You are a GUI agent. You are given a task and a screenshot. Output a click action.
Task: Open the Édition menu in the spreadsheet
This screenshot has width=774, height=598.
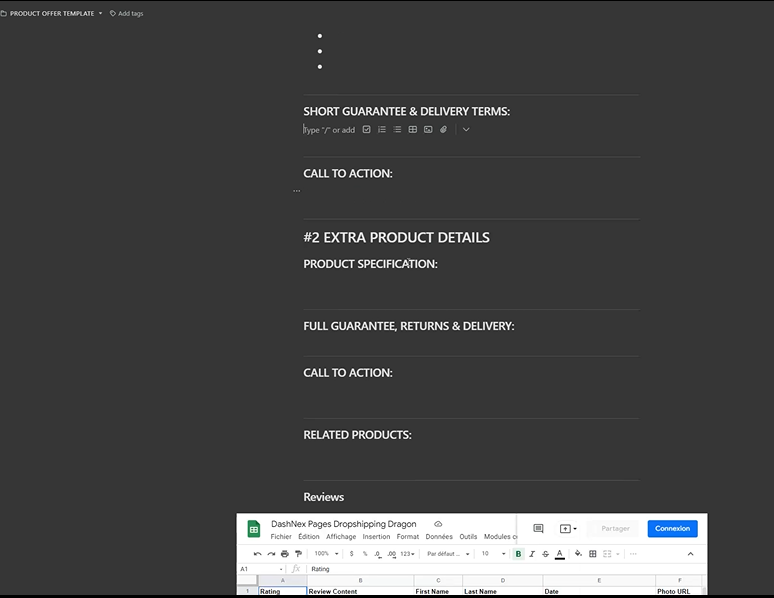(309, 537)
